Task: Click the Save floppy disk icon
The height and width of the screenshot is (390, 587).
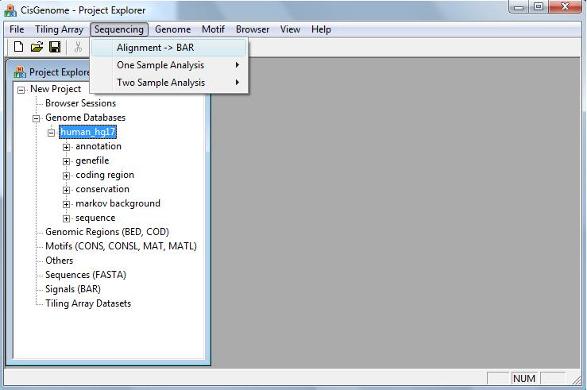Action: click(x=55, y=47)
